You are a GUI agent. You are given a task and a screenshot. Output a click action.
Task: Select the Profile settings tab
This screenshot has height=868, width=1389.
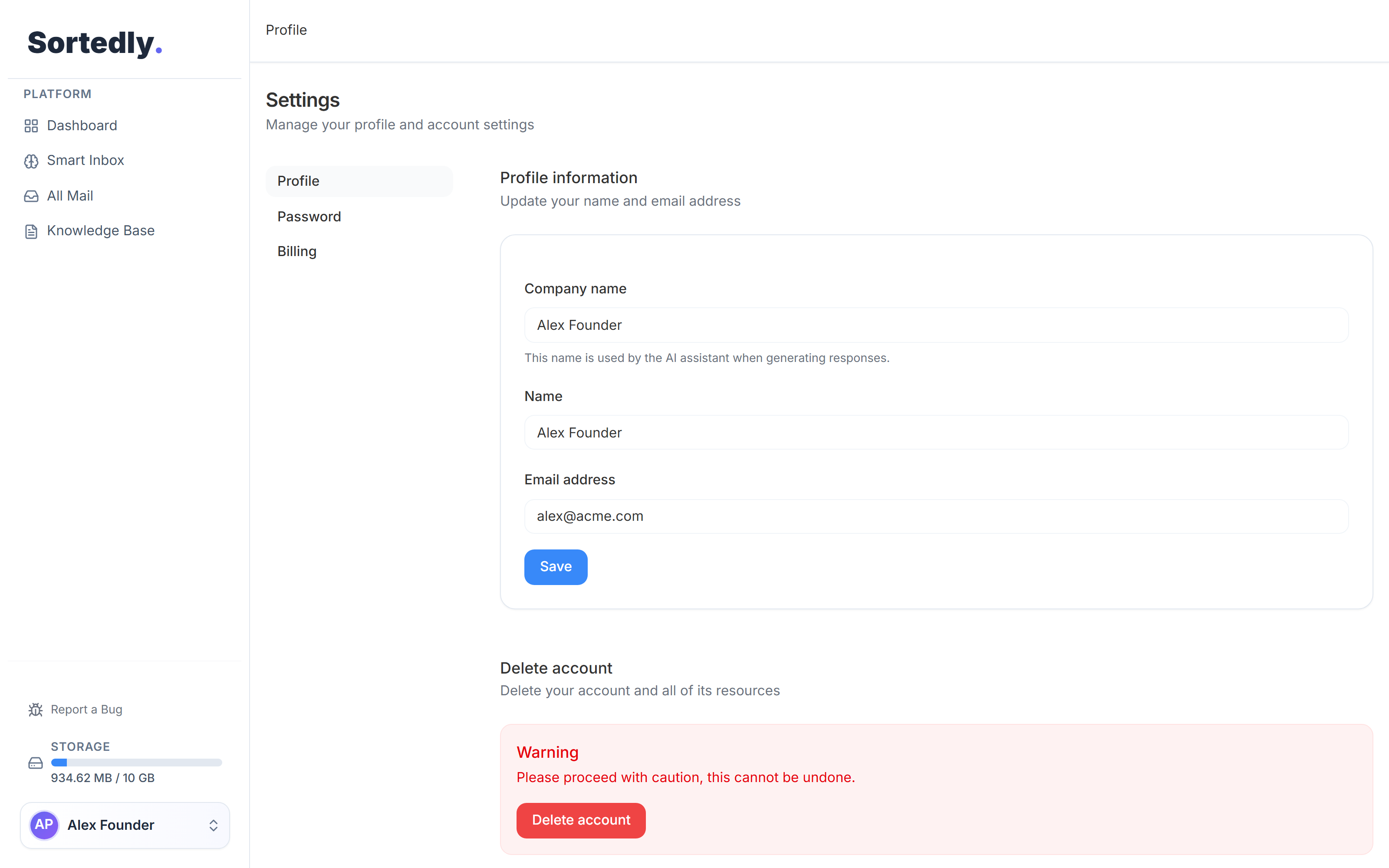(x=359, y=181)
